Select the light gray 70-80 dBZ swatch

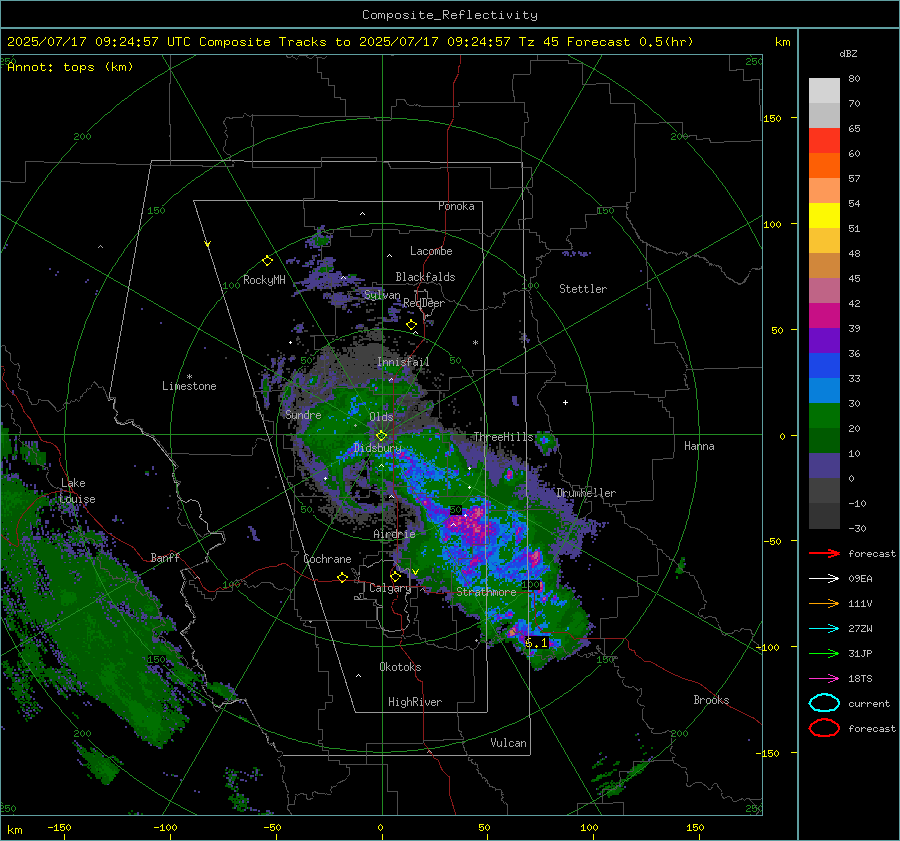824,91
